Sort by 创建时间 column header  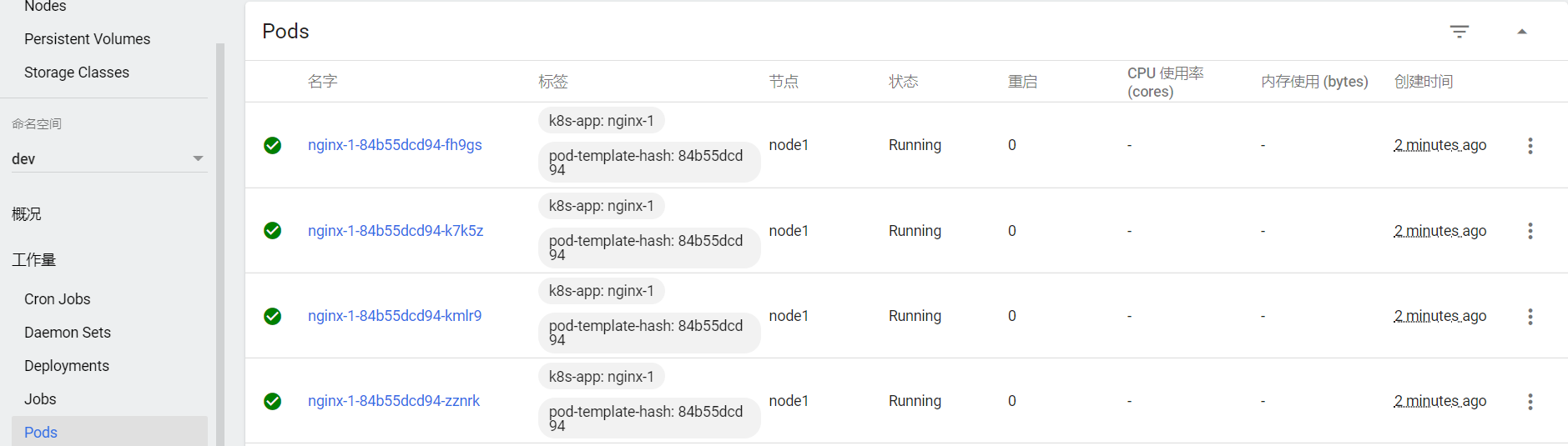pyautogui.click(x=1424, y=82)
